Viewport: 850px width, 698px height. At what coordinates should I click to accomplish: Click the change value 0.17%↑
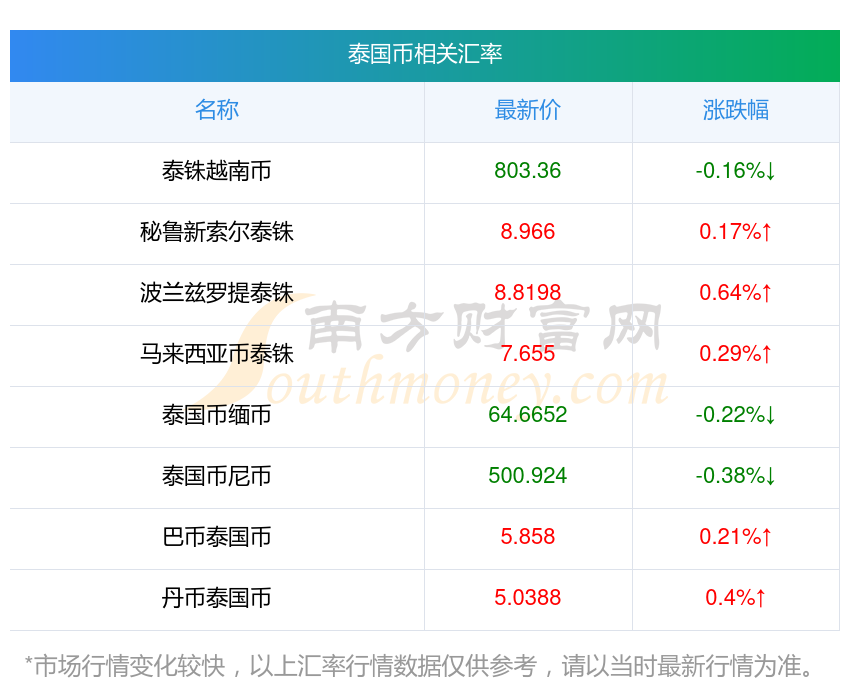pyautogui.click(x=736, y=232)
